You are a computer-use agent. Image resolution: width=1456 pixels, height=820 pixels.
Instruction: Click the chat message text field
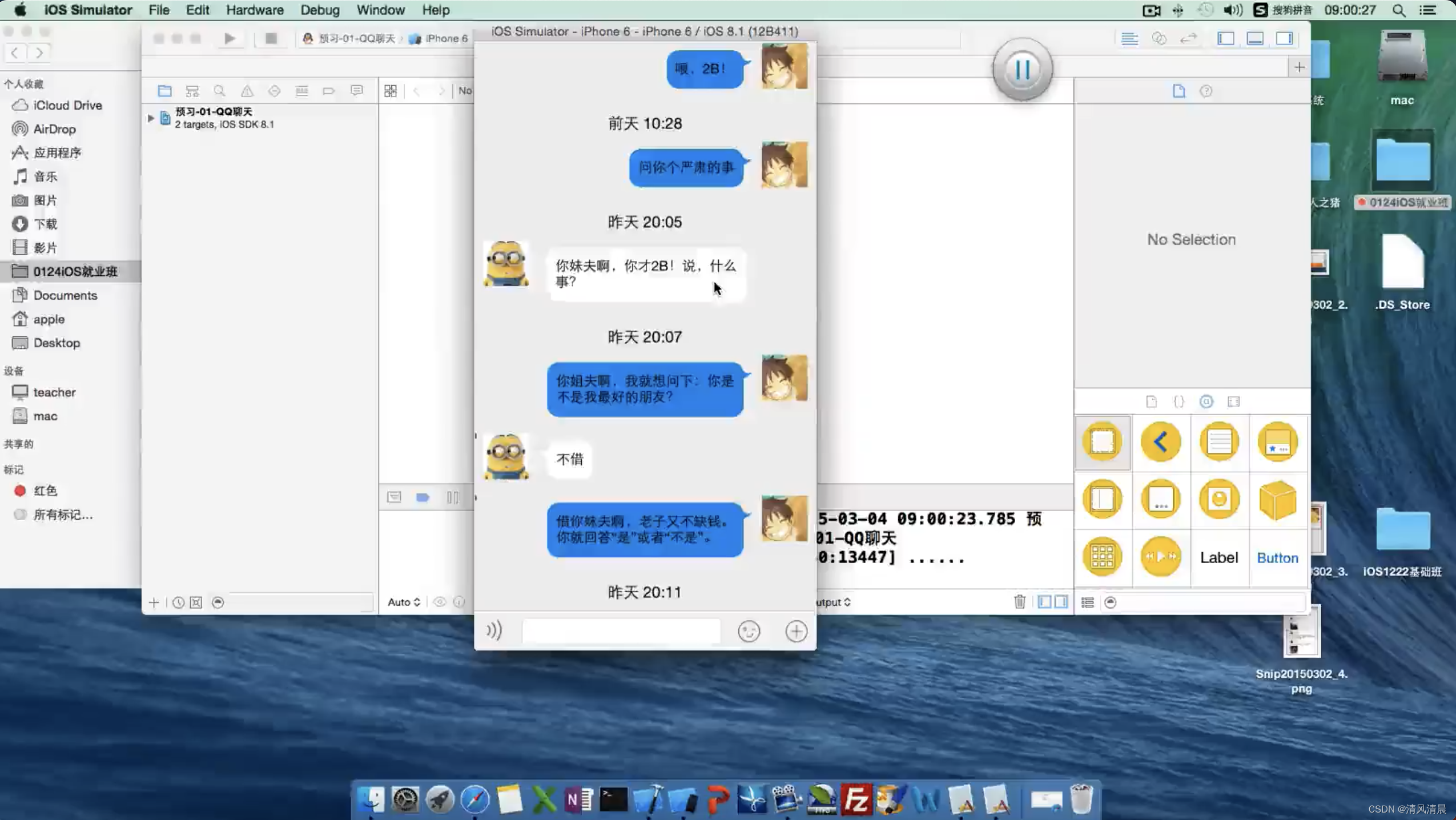click(621, 631)
